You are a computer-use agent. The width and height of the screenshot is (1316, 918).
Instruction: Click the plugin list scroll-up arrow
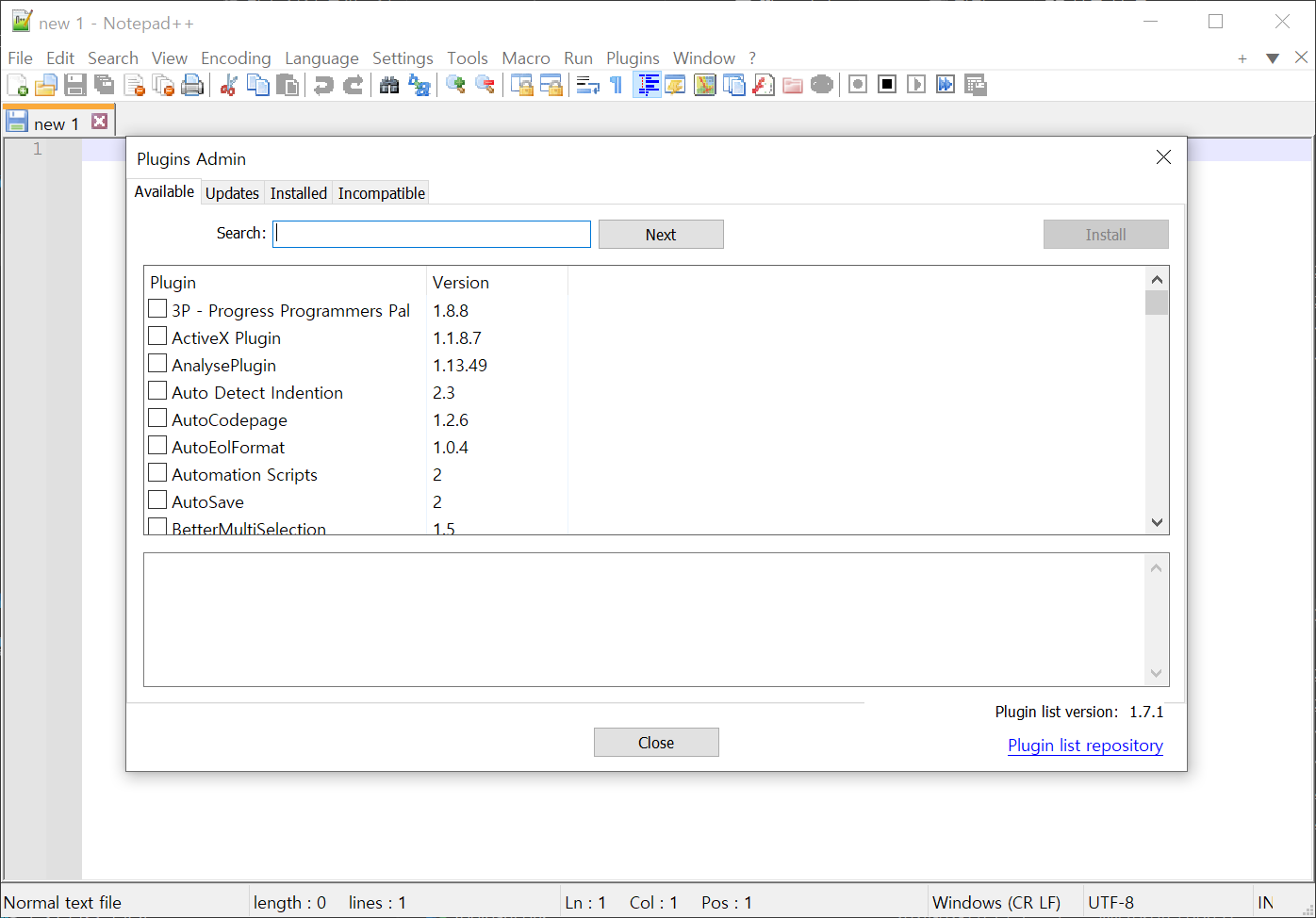click(x=1157, y=279)
